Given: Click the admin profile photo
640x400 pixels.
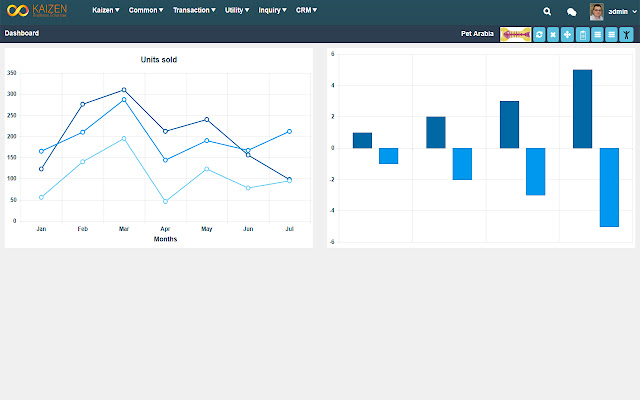Looking at the screenshot, I should point(596,12).
